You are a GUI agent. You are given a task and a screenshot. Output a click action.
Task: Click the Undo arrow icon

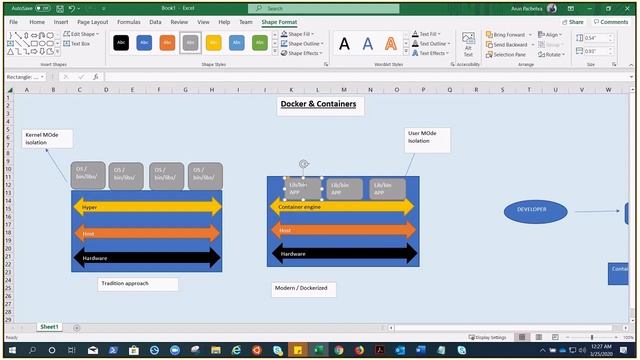click(x=72, y=8)
